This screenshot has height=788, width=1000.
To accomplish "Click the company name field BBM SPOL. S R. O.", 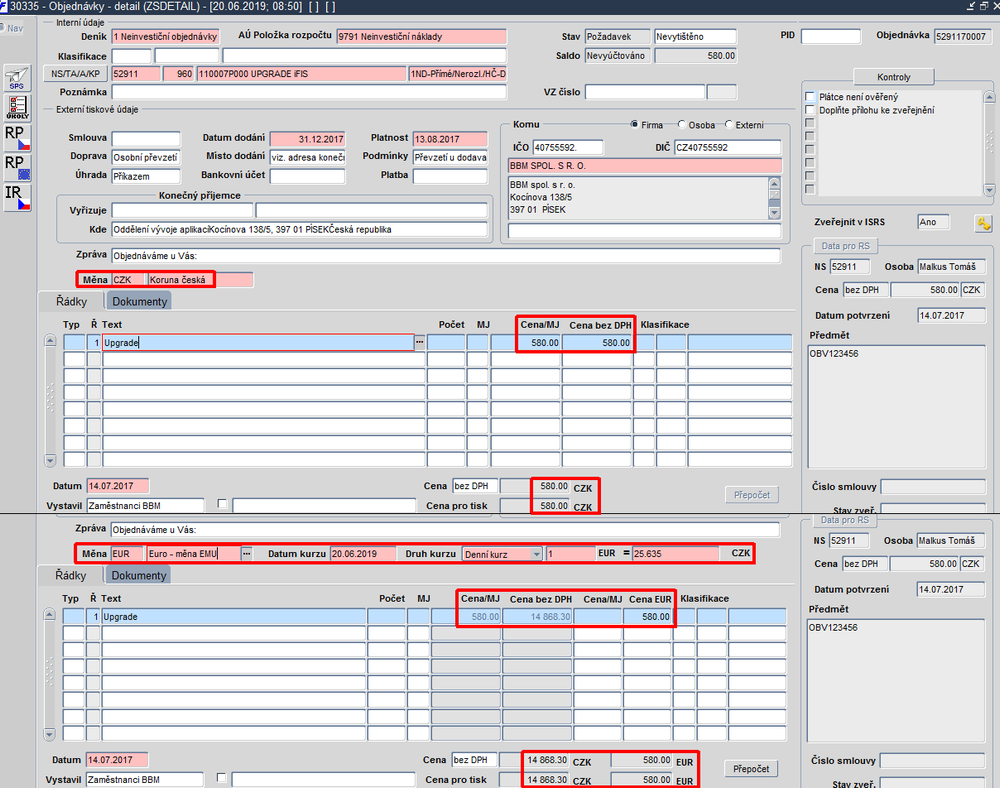I will click(x=645, y=166).
